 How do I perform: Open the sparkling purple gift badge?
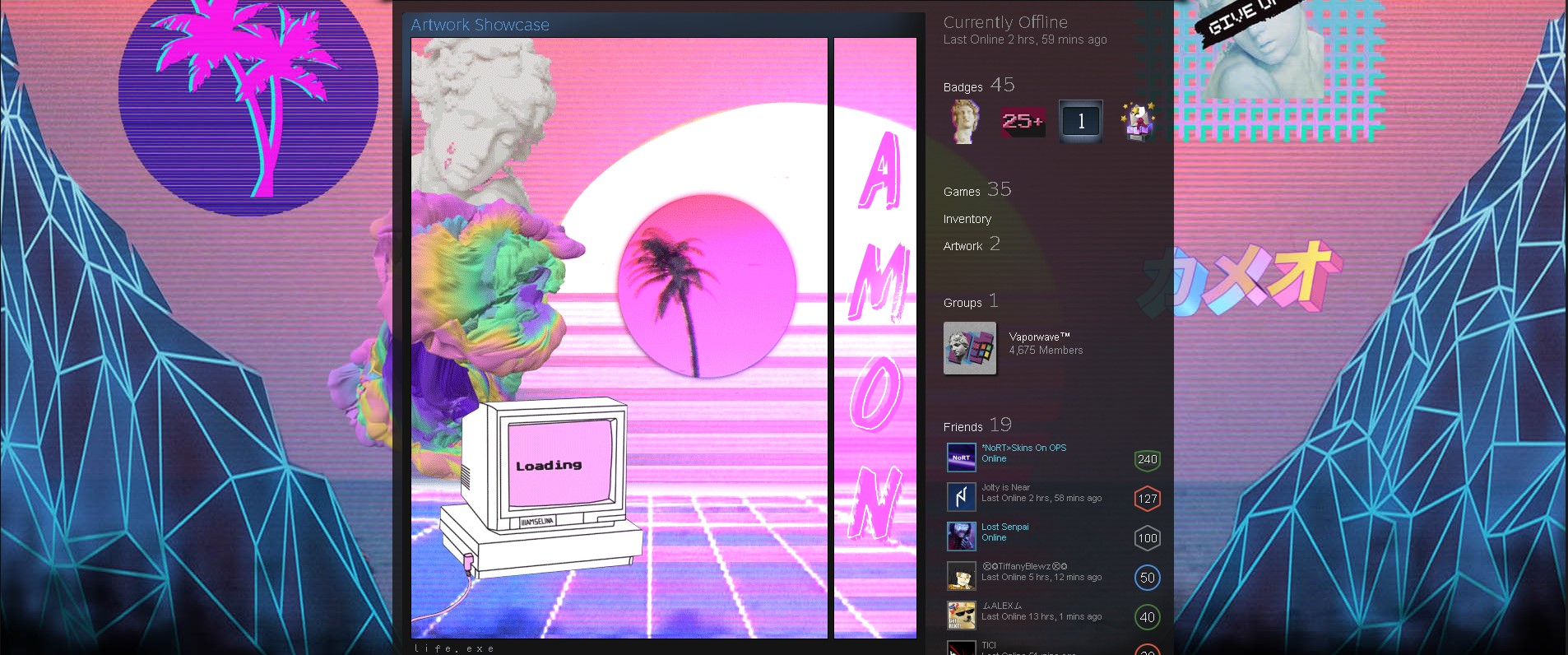click(x=1138, y=122)
